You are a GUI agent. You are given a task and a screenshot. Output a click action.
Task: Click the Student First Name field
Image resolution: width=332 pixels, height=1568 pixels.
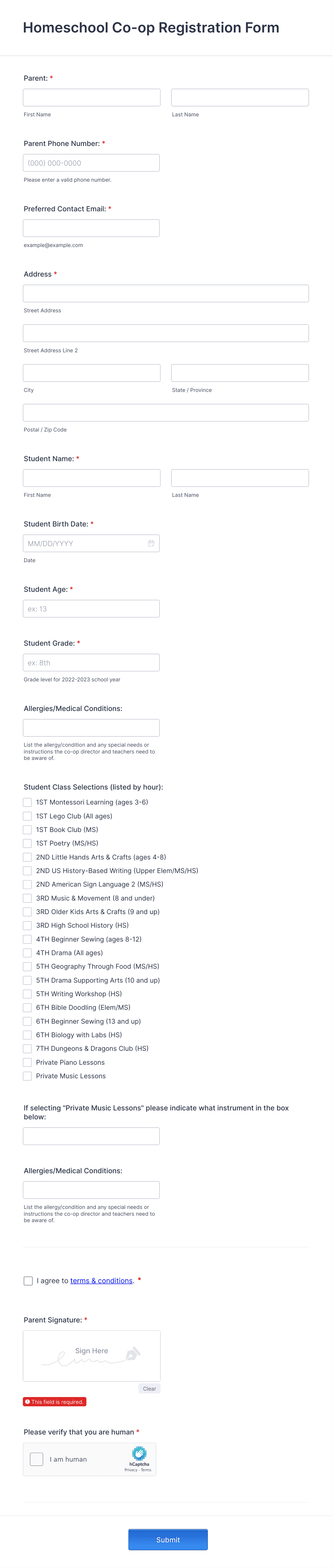pos(91,477)
